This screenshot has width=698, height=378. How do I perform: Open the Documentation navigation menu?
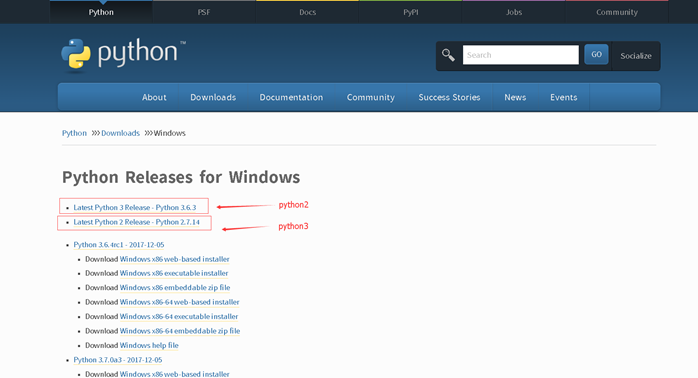[291, 97]
